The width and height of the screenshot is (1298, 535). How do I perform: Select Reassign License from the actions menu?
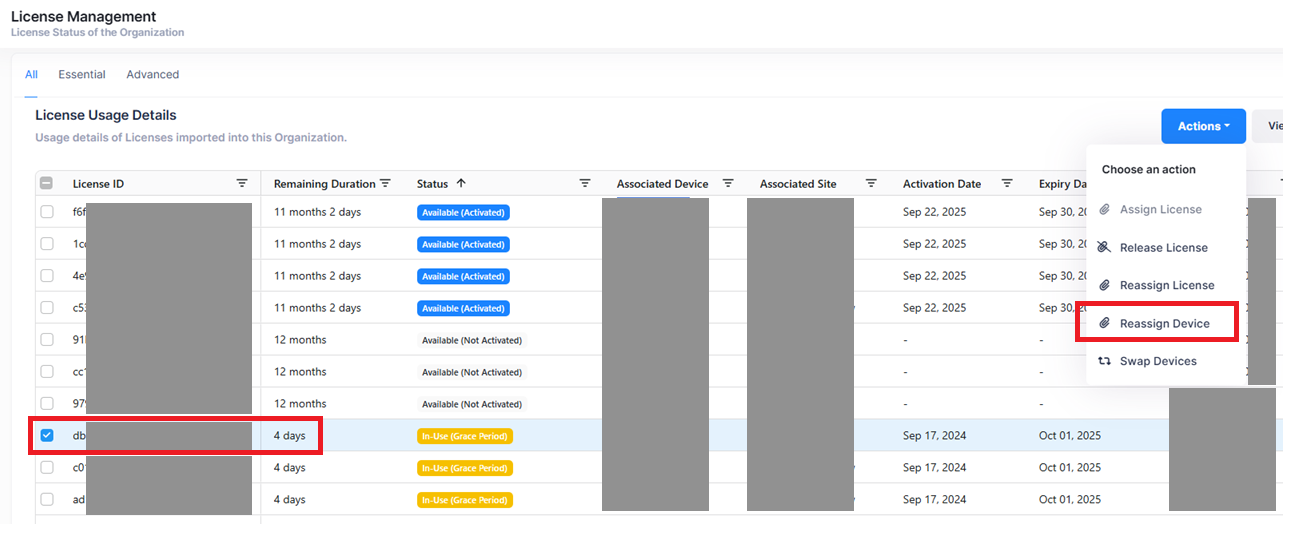pos(1166,285)
